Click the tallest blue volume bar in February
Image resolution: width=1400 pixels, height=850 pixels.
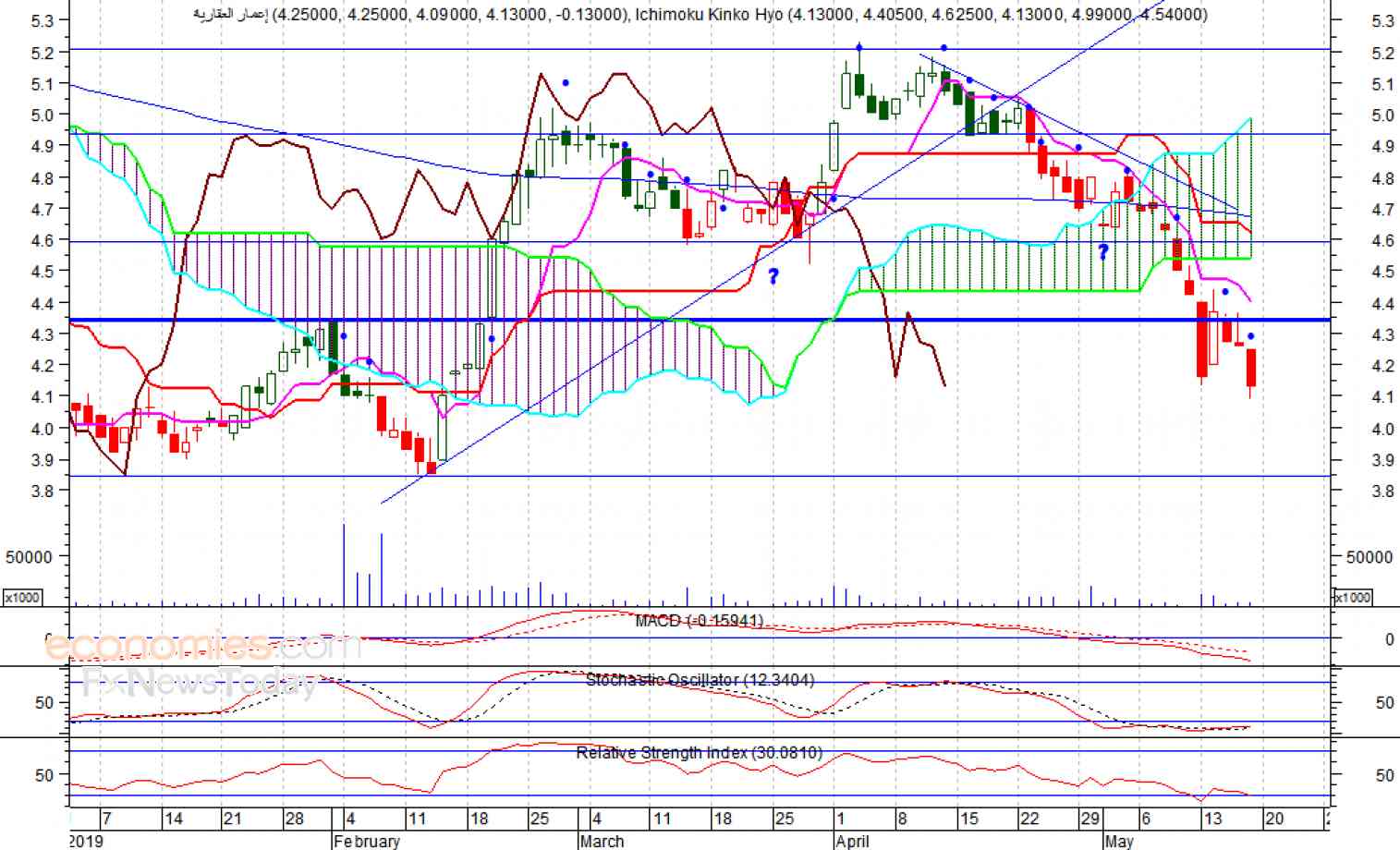click(x=345, y=565)
